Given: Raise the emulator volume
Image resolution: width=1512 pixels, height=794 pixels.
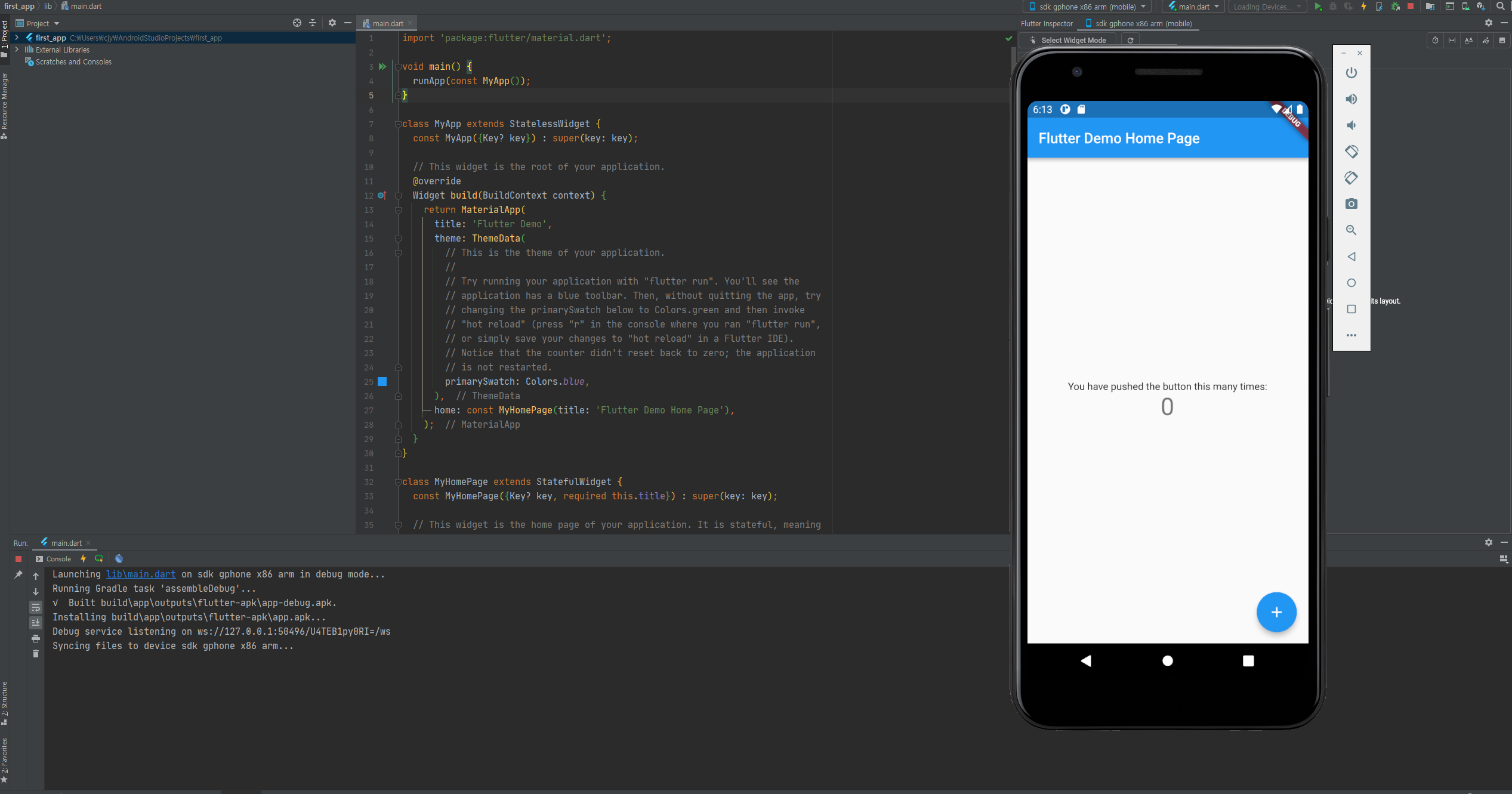Looking at the screenshot, I should pyautogui.click(x=1351, y=99).
